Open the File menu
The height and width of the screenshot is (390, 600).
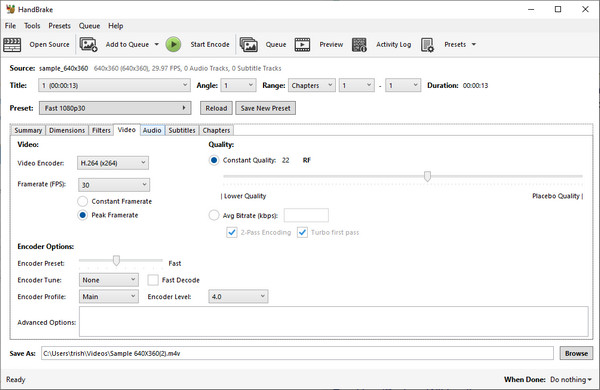click(x=10, y=26)
